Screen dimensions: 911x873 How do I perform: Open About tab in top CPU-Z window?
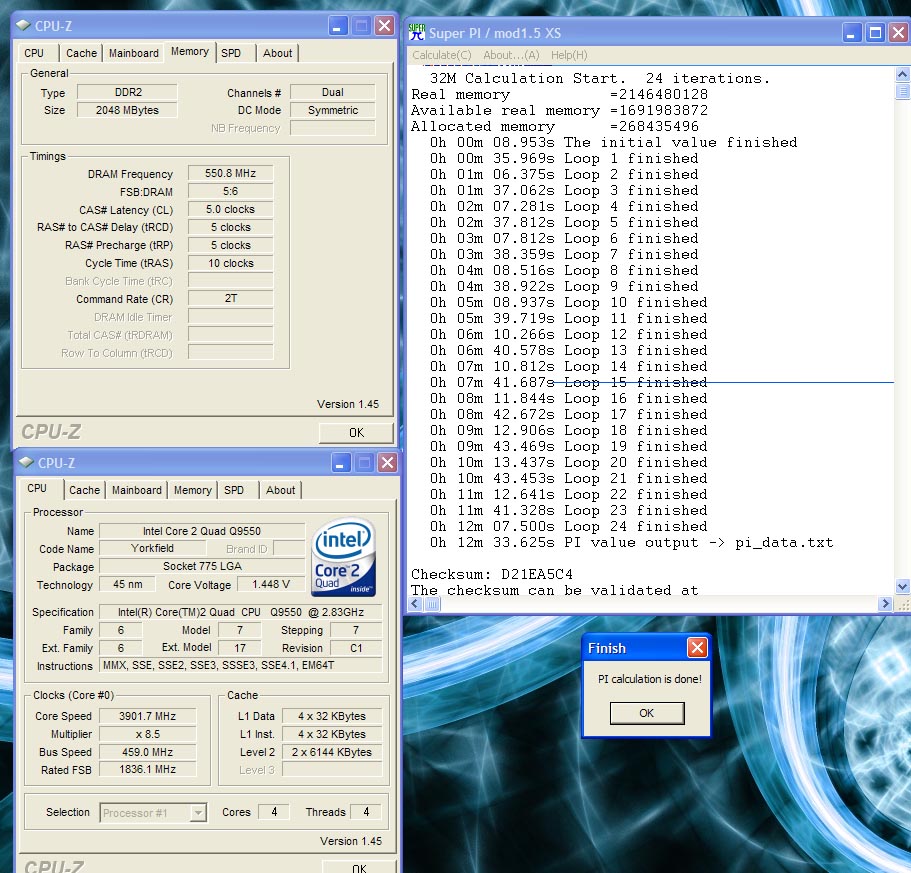(x=278, y=53)
